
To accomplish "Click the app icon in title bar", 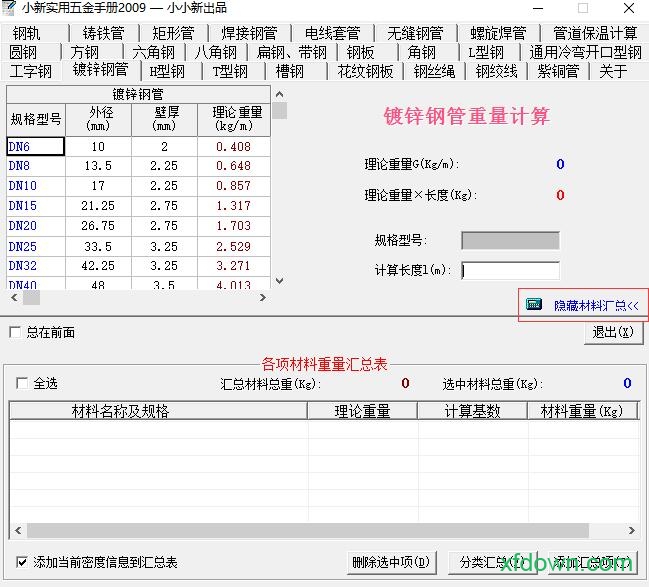I will 11,8.
